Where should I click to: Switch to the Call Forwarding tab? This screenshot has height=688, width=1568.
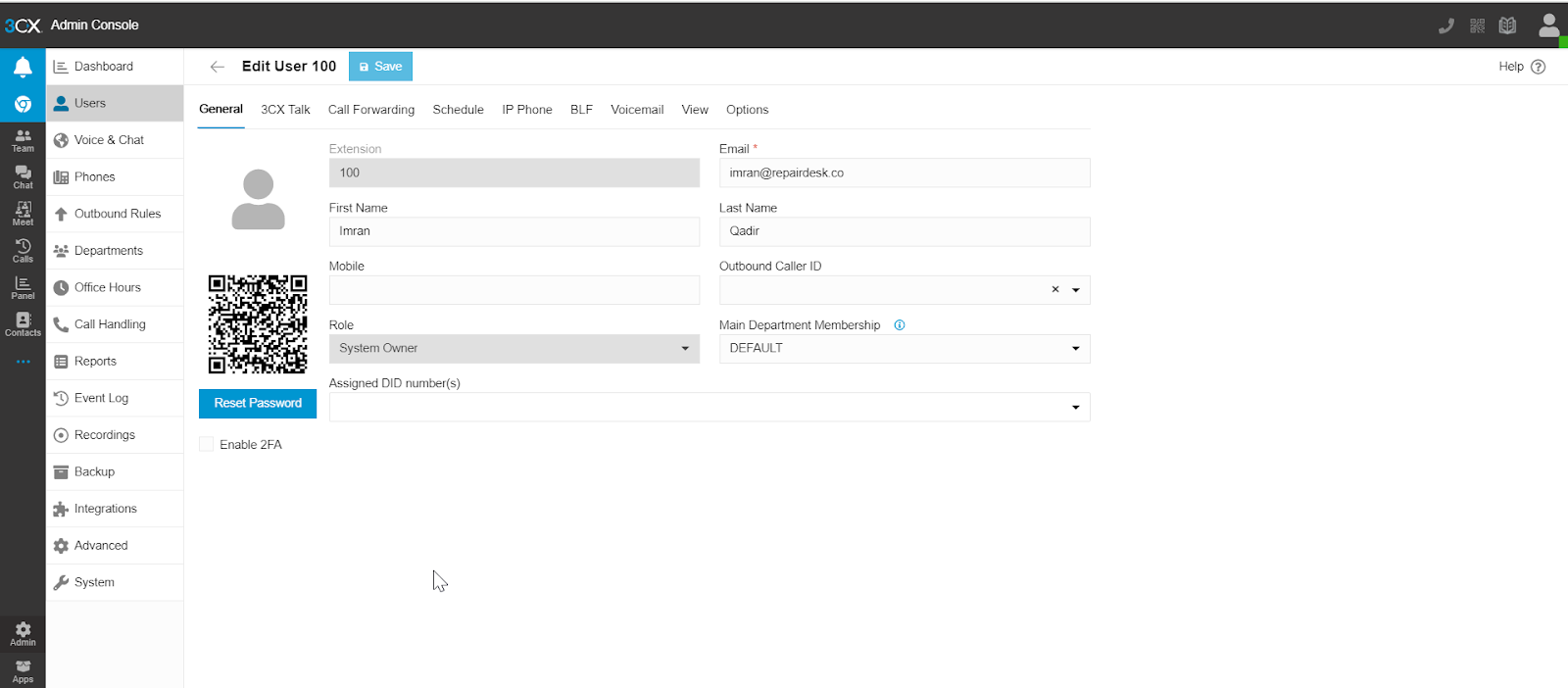tap(370, 110)
